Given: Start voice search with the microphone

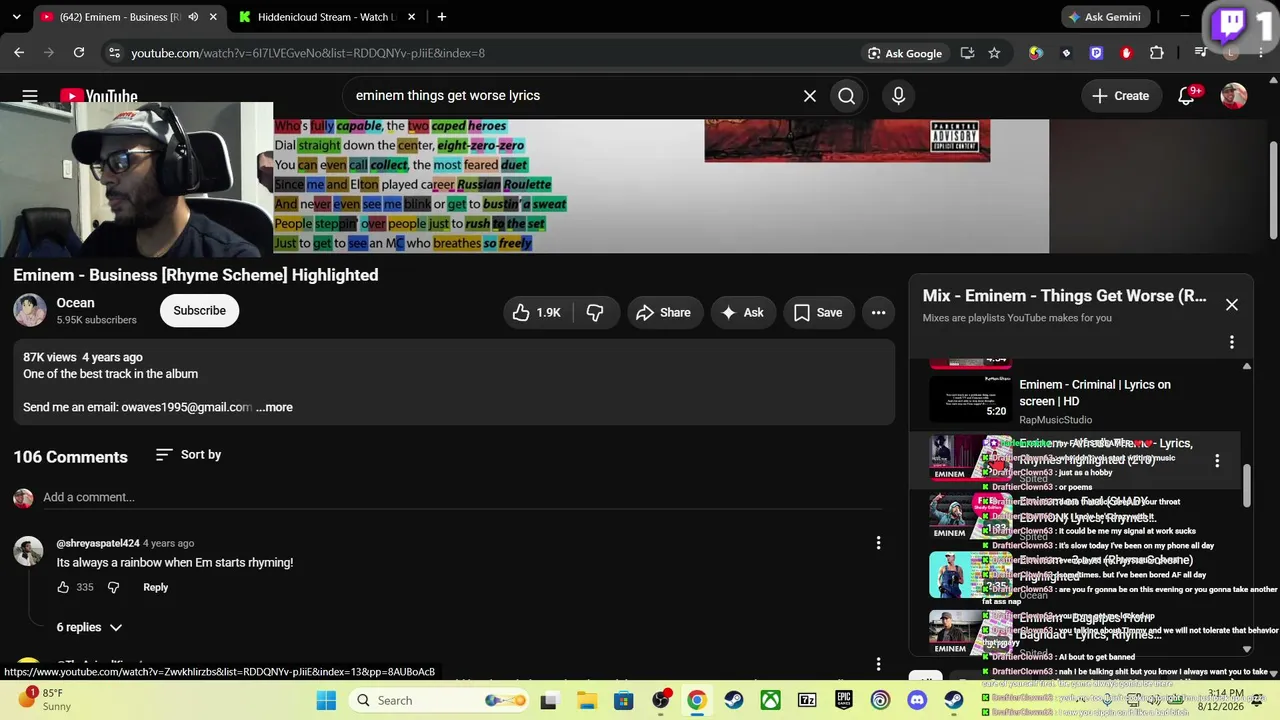Looking at the screenshot, I should coord(898,96).
